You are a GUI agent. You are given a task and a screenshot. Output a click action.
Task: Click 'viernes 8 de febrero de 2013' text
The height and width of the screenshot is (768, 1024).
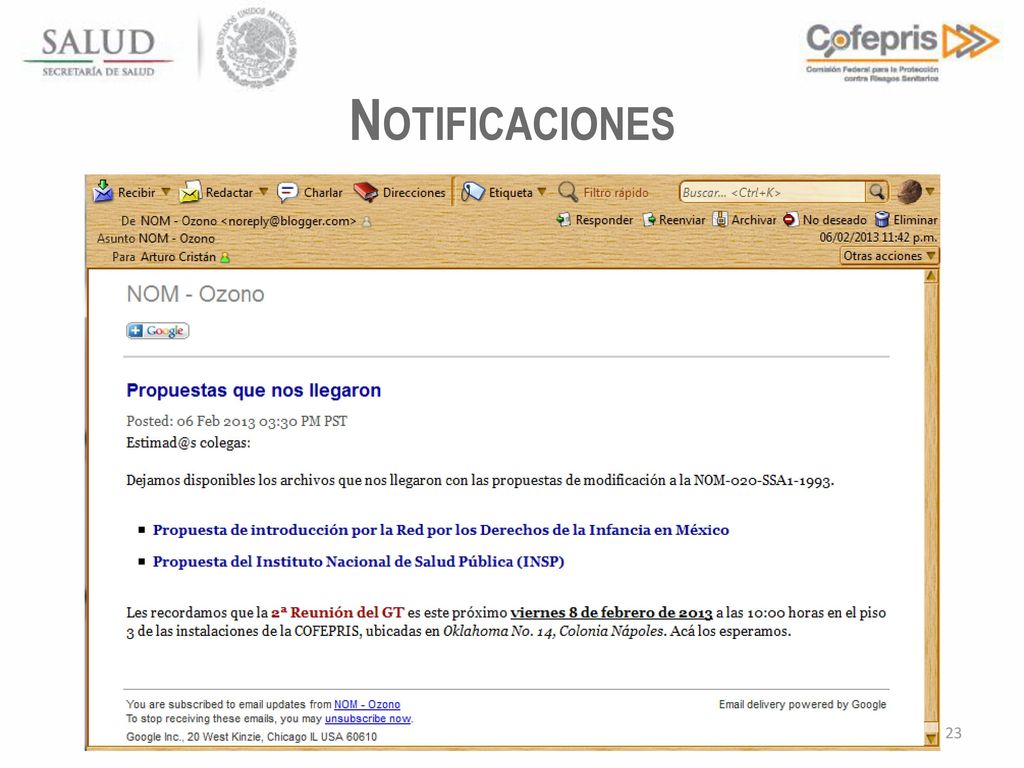[611, 613]
